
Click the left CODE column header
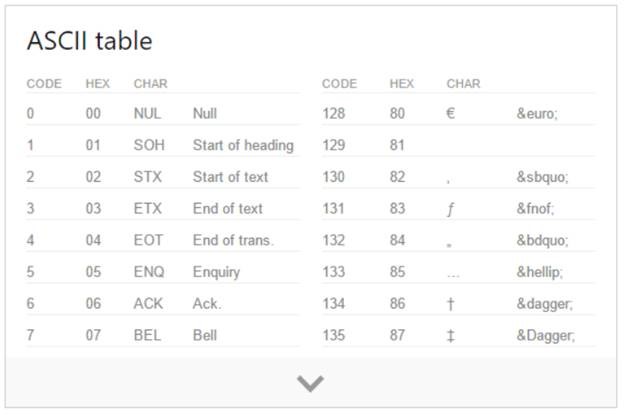[x=44, y=84]
